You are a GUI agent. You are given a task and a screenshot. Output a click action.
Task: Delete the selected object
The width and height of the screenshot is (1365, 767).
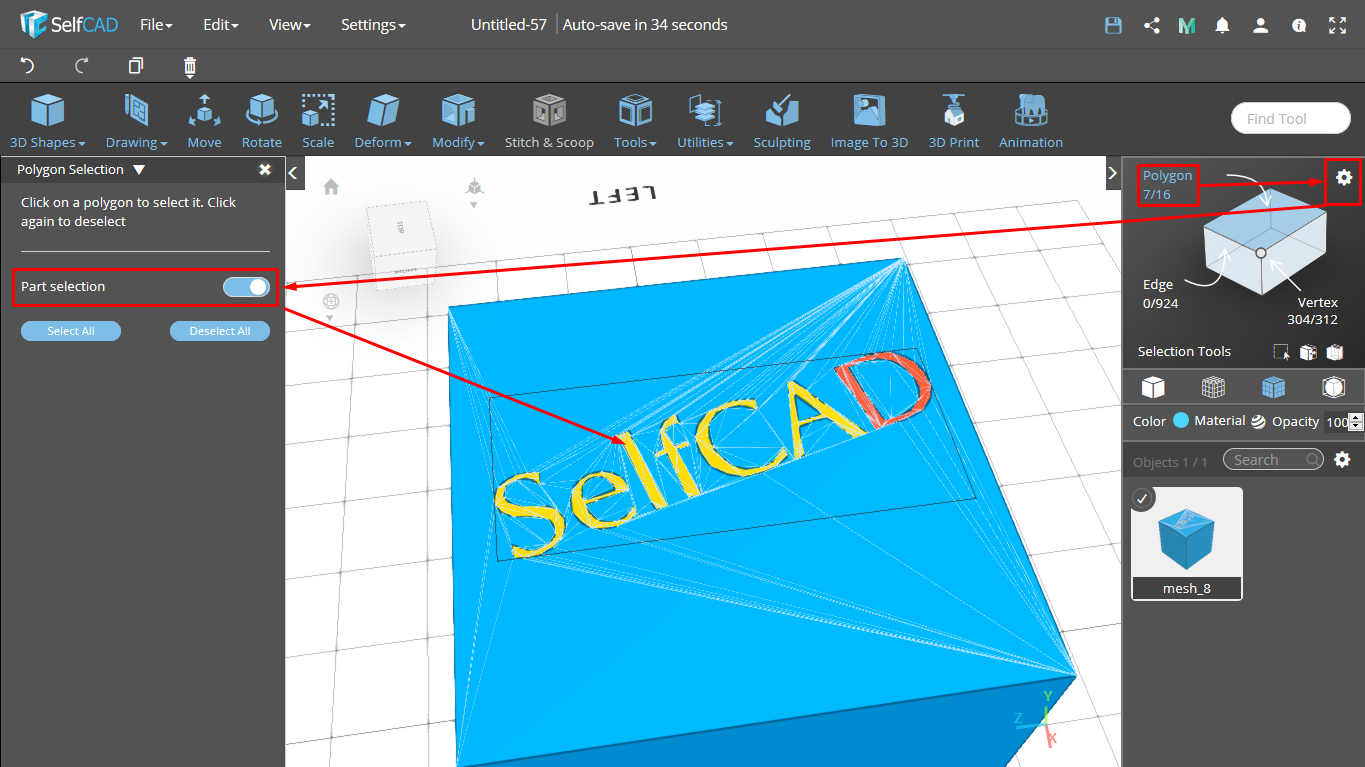[x=190, y=67]
